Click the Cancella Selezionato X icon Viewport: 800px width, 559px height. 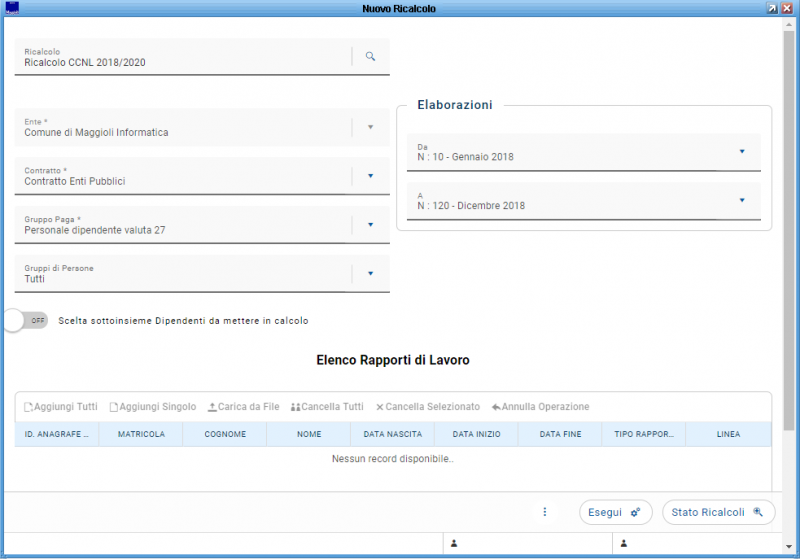point(379,407)
